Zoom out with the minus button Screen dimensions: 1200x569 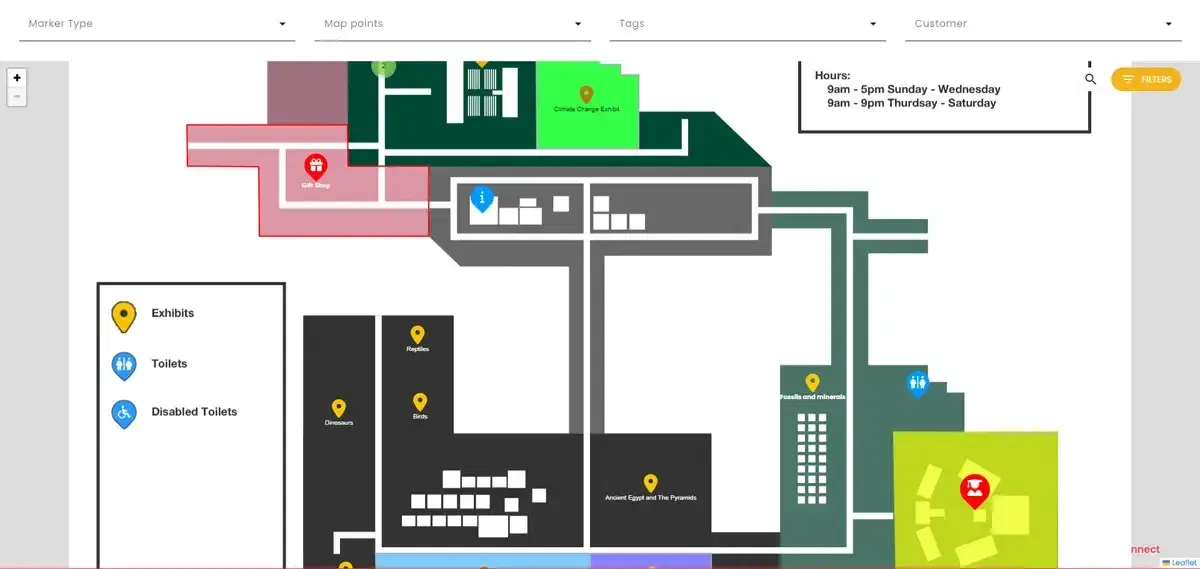point(17,96)
